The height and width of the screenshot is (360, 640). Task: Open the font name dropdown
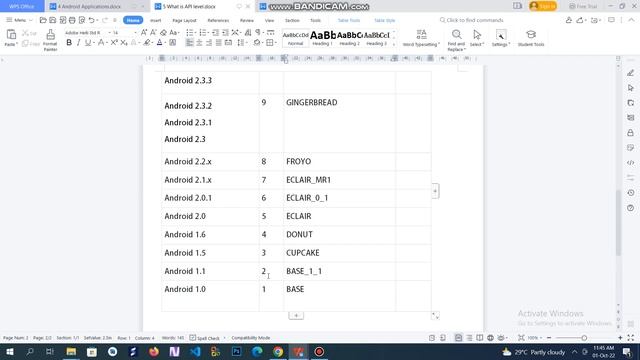[109, 33]
